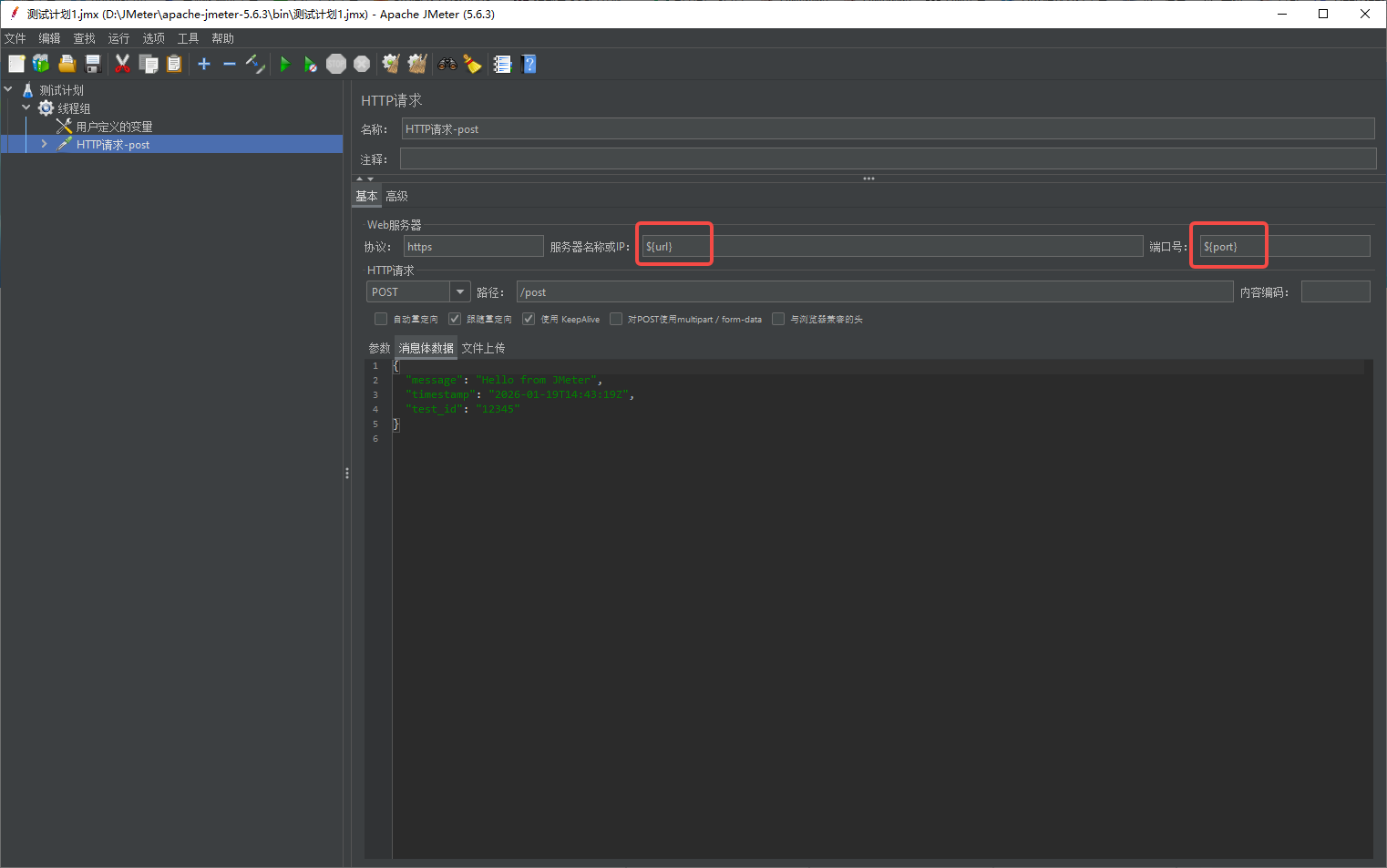Click the server name field ${url}
Screen dimensions: 1387x868
click(x=892, y=247)
